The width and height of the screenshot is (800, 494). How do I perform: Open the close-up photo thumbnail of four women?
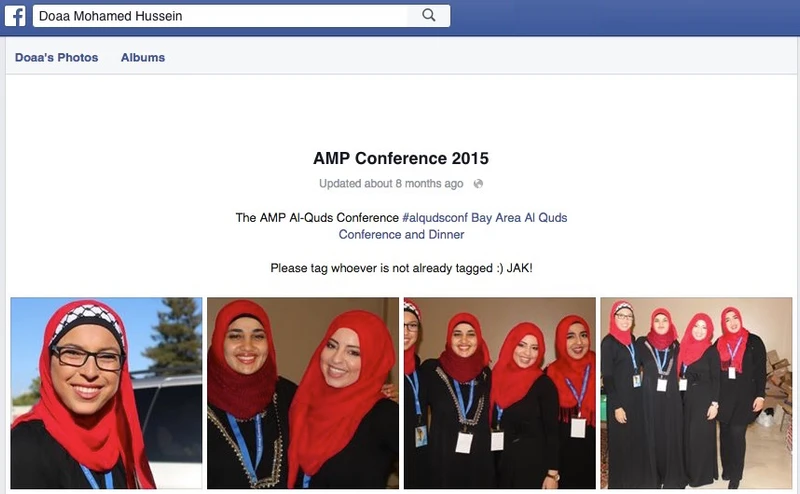click(499, 393)
